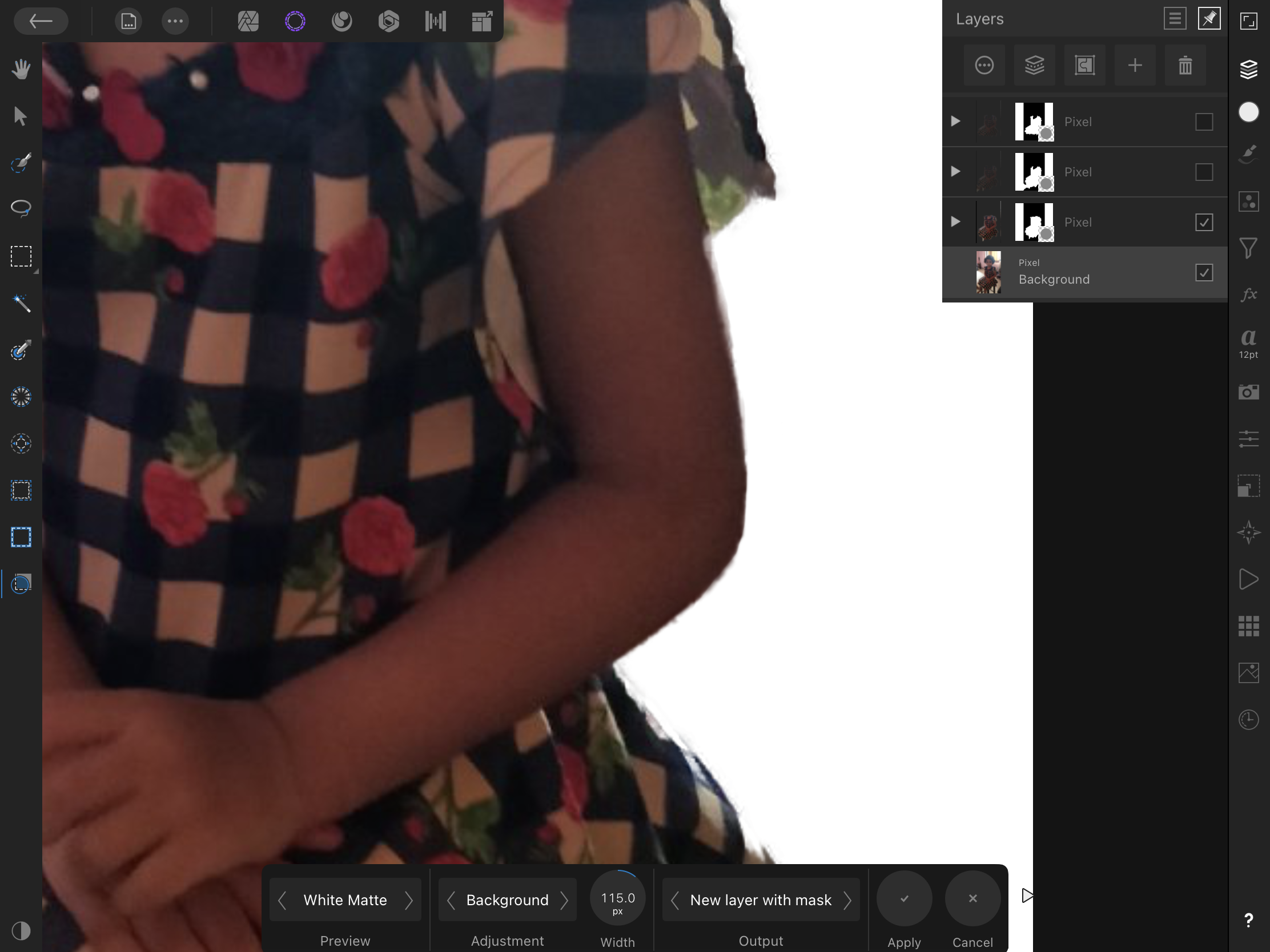Open the Layers studio icon
This screenshot has height=952, width=1270.
coord(1249,69)
